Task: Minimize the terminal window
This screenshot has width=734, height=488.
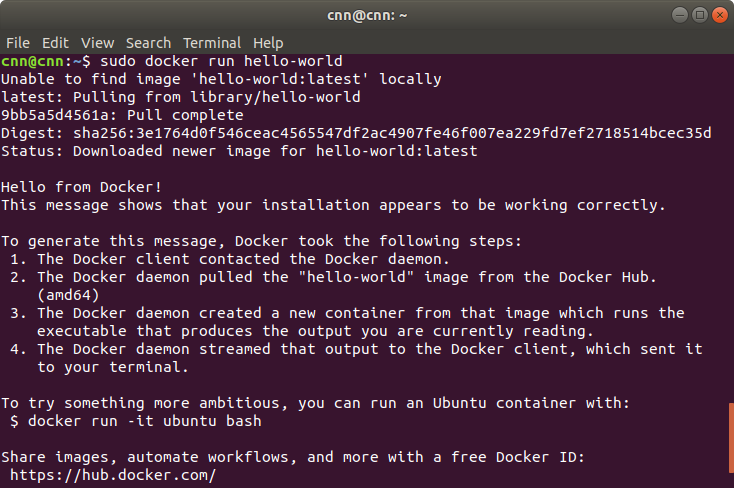Action: [x=680, y=15]
